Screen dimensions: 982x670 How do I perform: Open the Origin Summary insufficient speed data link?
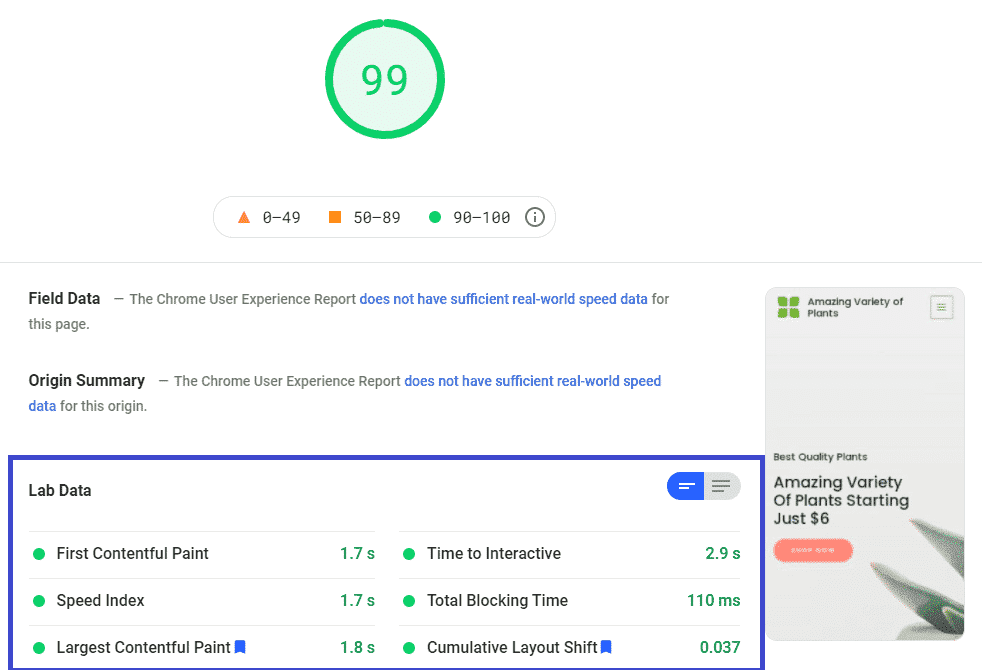point(532,381)
